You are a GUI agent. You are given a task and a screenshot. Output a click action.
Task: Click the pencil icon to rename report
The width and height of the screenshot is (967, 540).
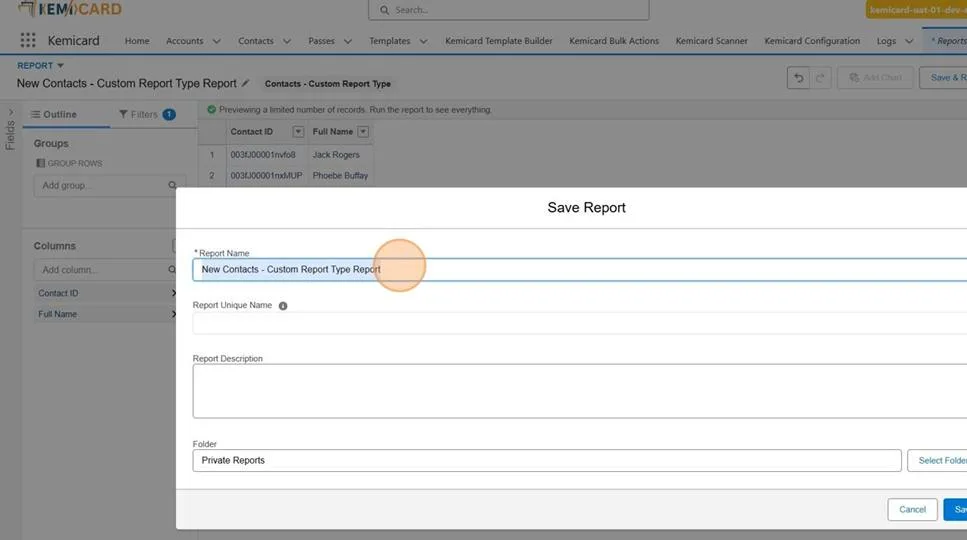245,83
